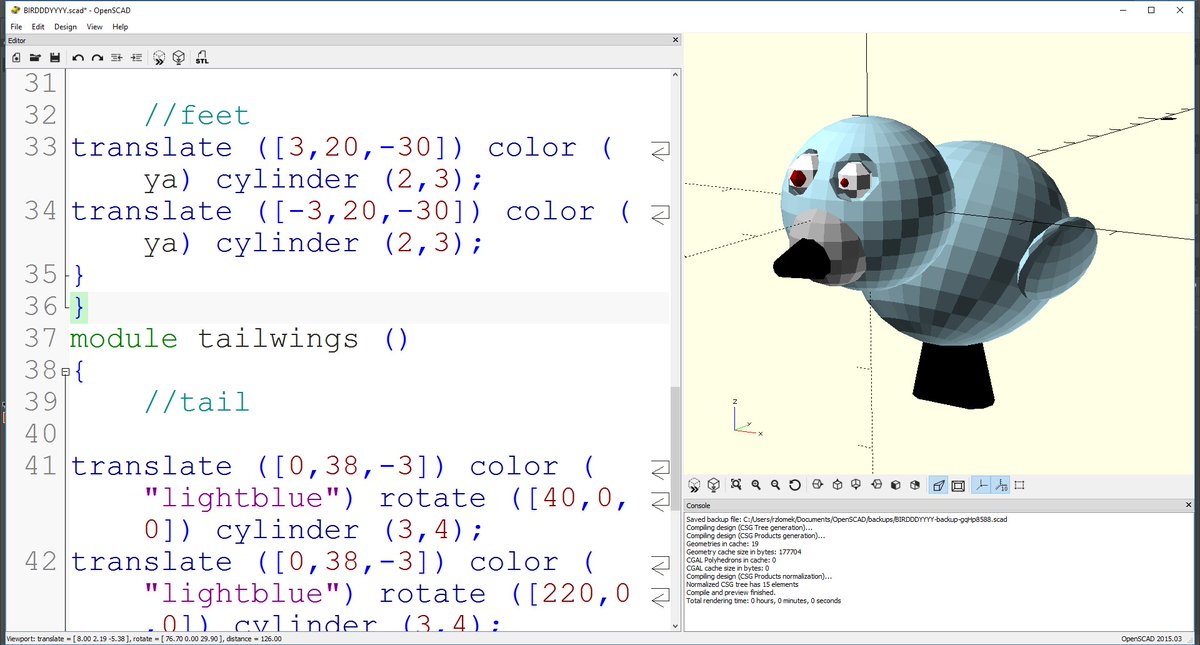1200x645 pixels.
Task: Click the 'Console' panel title
Action: coord(700,506)
